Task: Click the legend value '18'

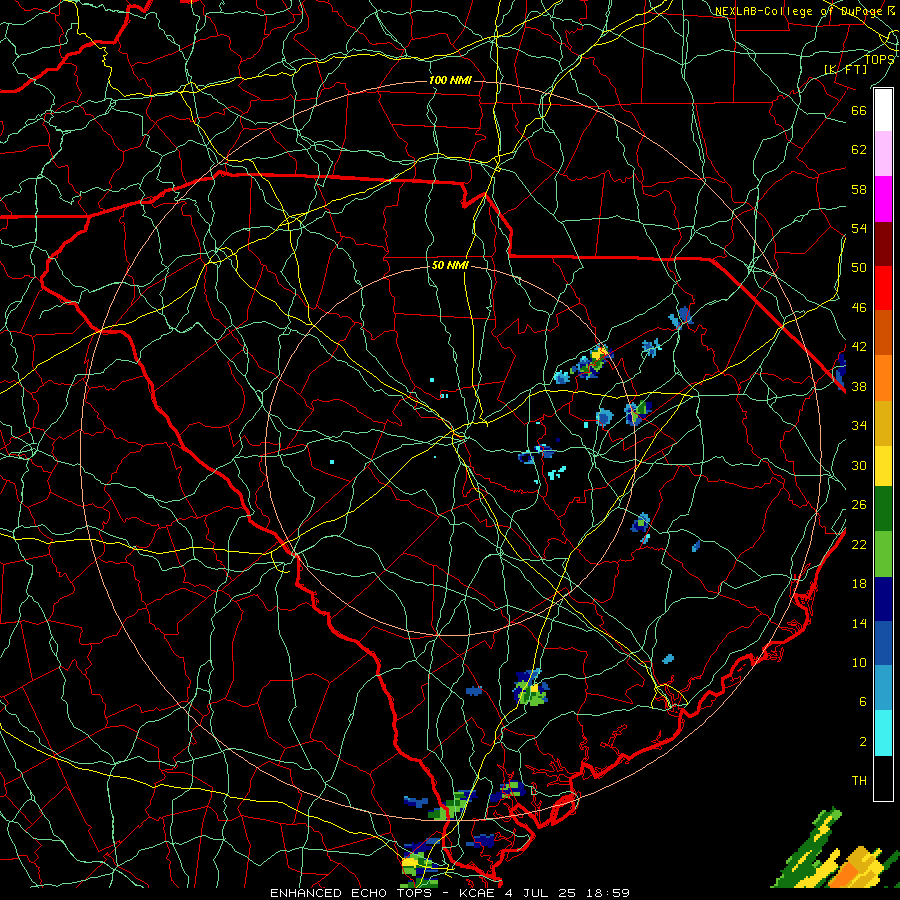Action: (x=859, y=584)
